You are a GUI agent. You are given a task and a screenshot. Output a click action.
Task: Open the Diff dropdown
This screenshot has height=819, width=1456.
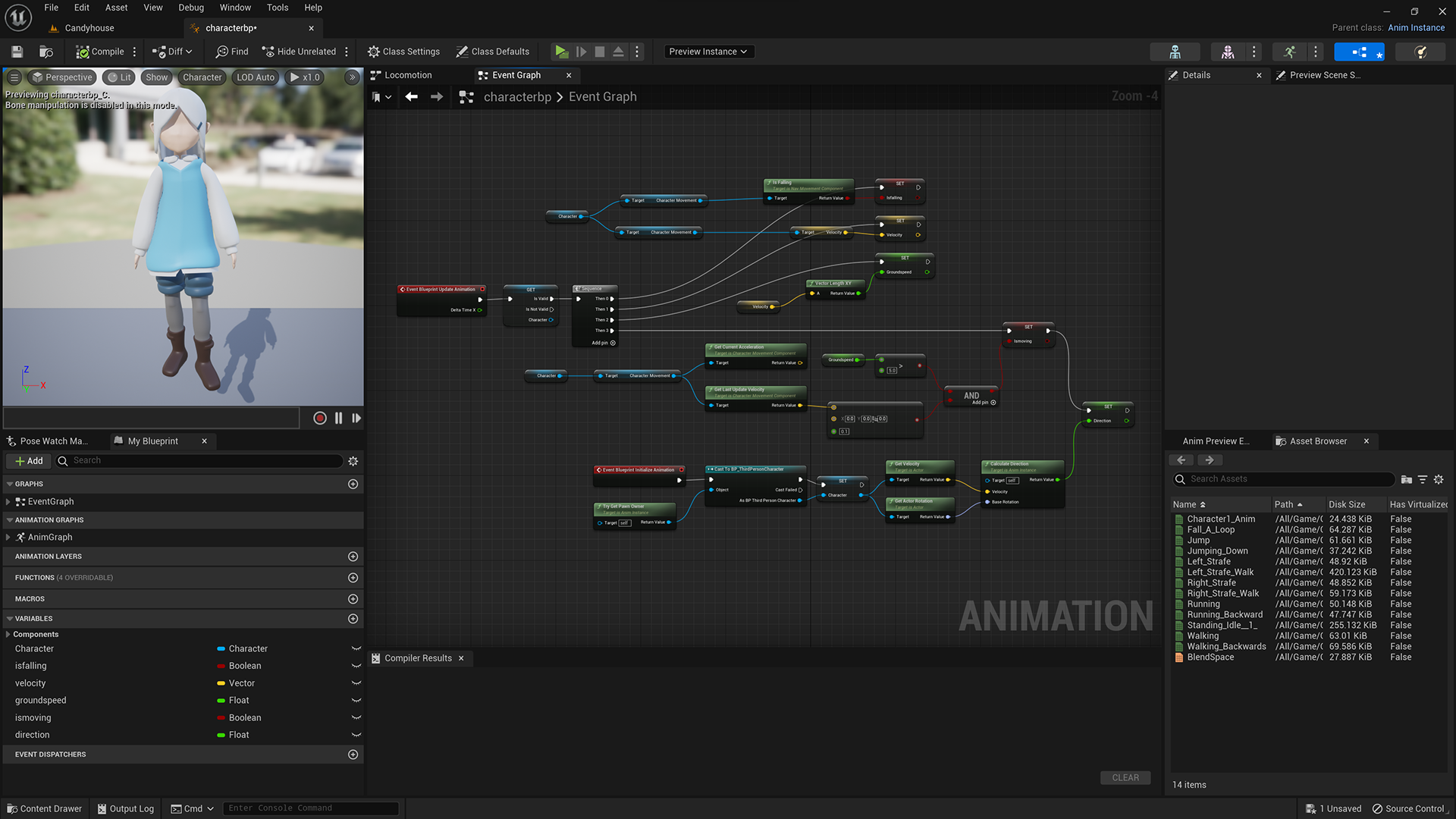point(172,52)
